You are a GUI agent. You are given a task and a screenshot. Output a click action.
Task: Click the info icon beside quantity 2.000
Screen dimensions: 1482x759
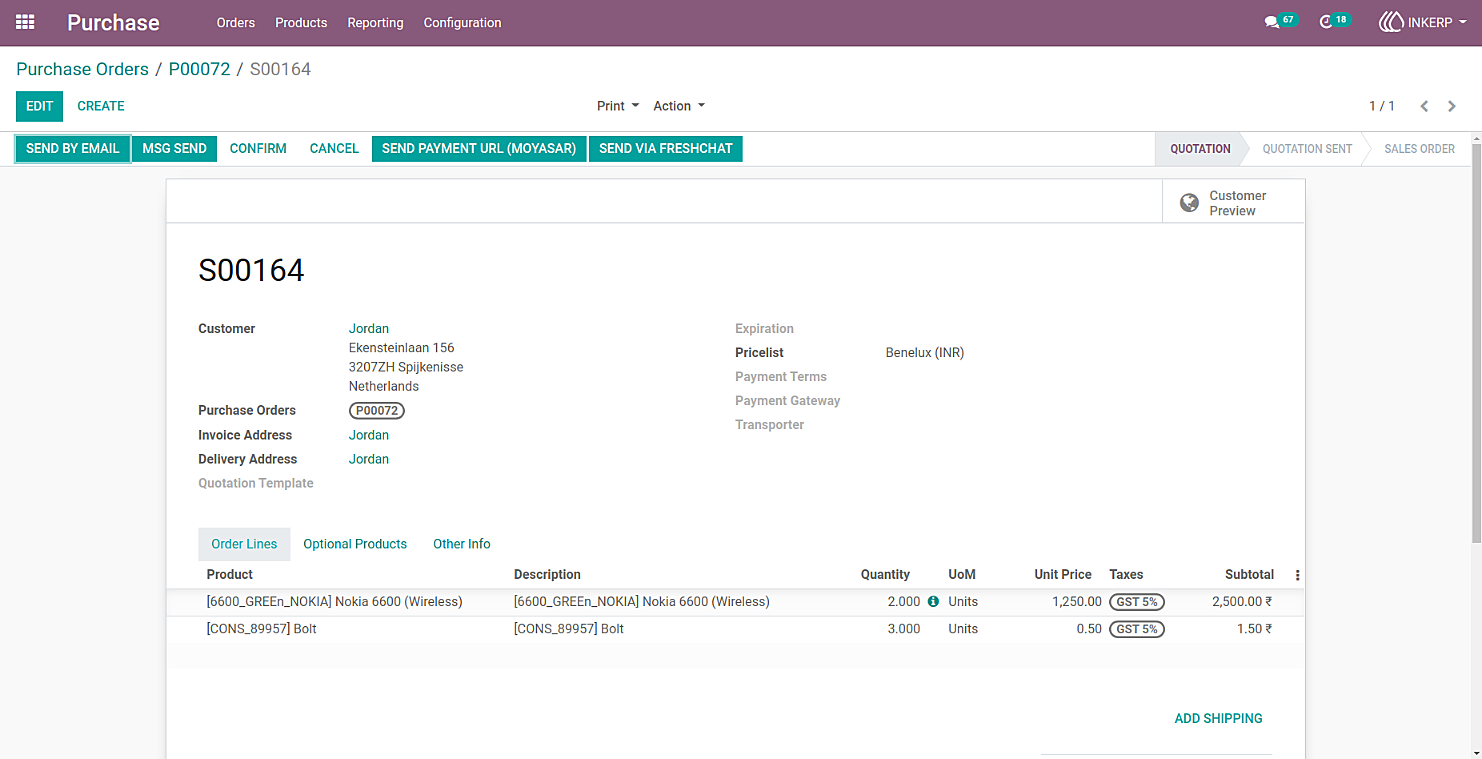933,602
